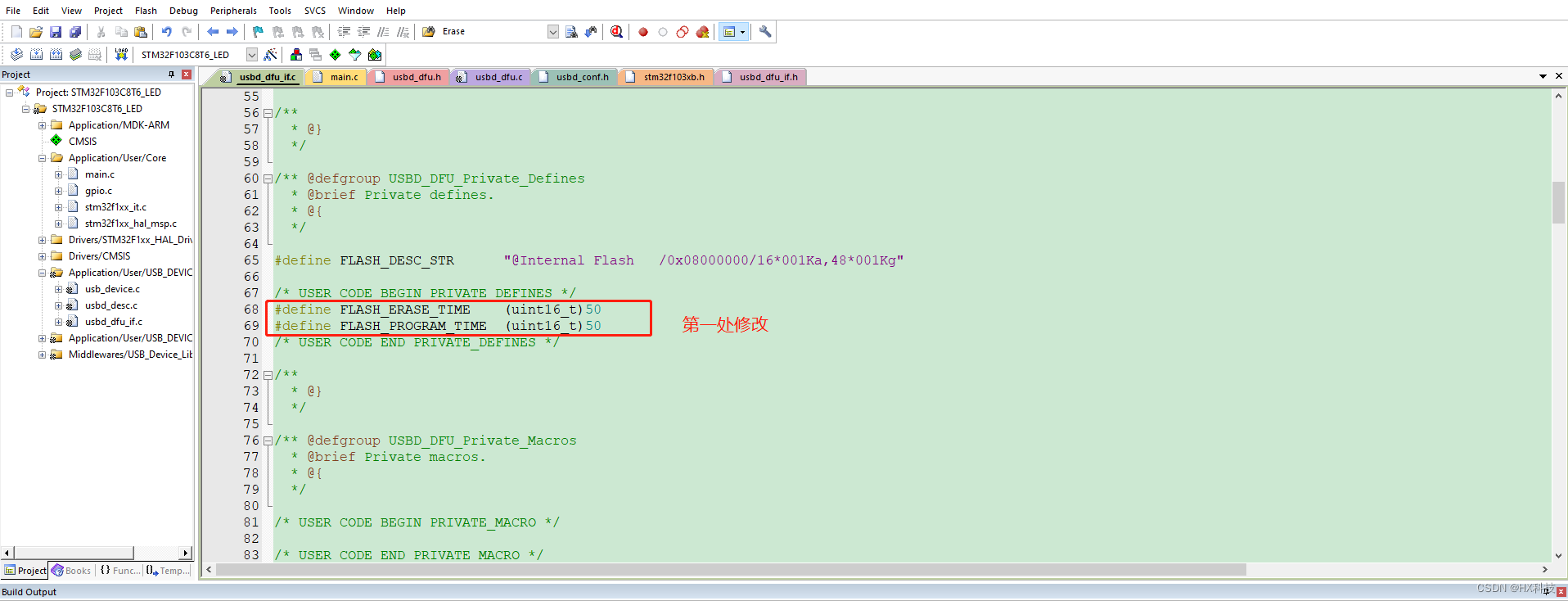Switch to the Func... panel tab

click(120, 571)
